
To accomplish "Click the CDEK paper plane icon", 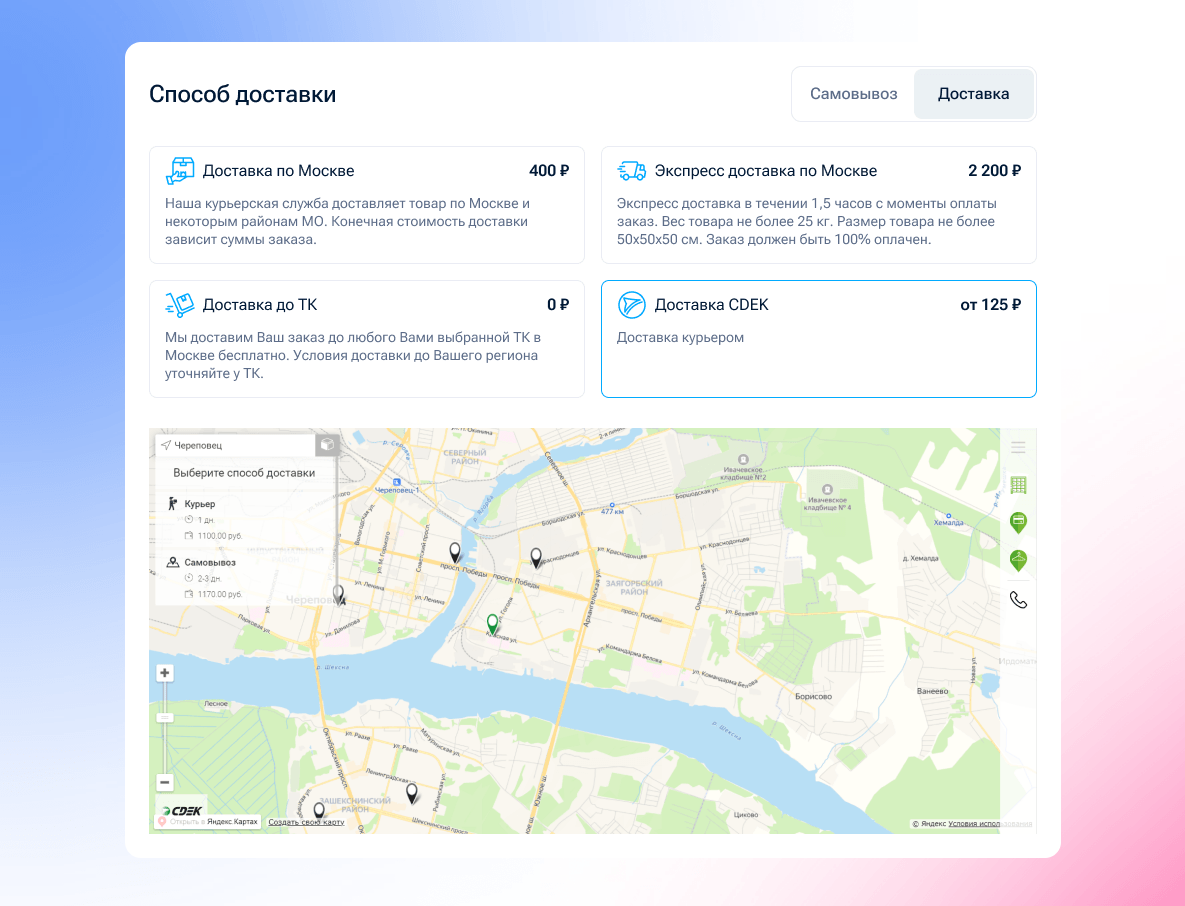I will coord(632,305).
